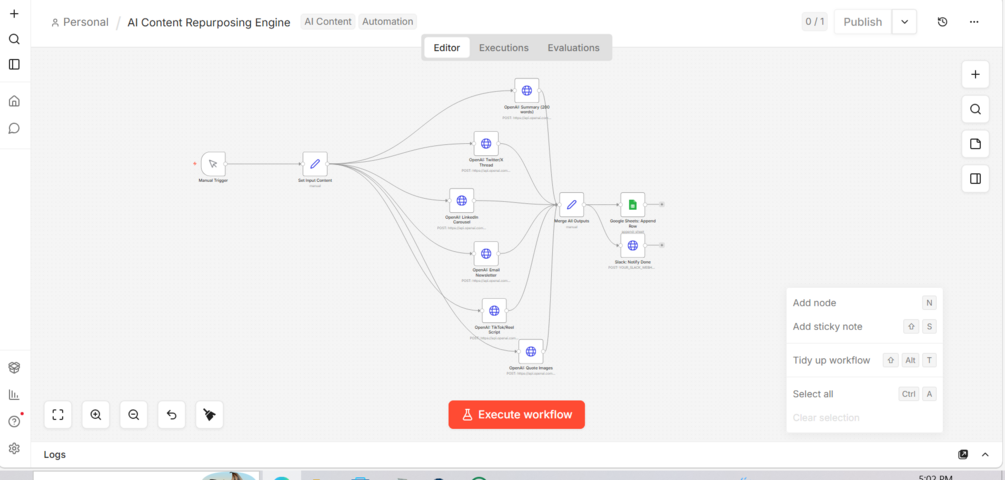Choose Add node from the context menu
This screenshot has width=1005, height=480.
[x=864, y=302]
